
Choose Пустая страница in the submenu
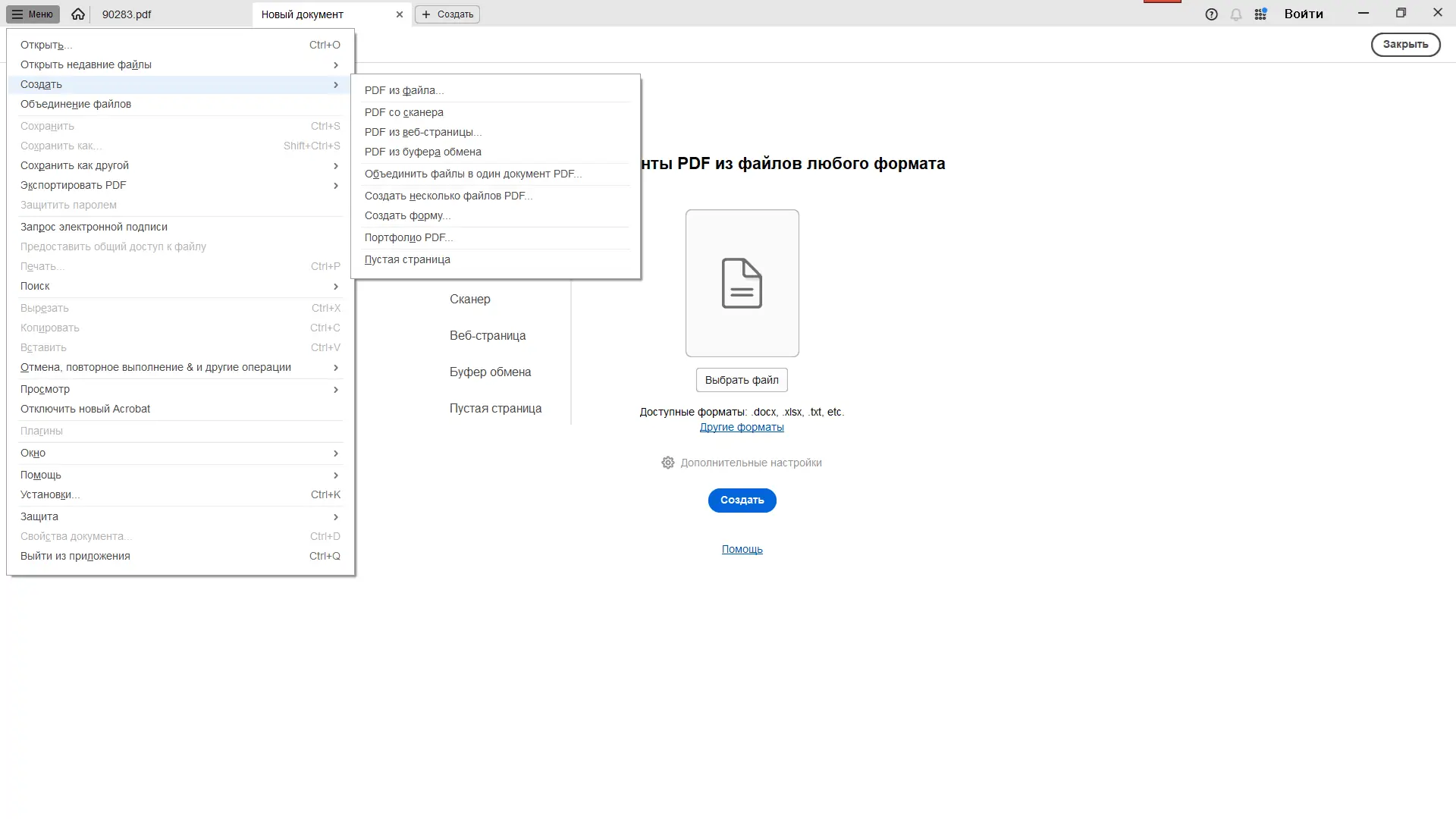[407, 259]
